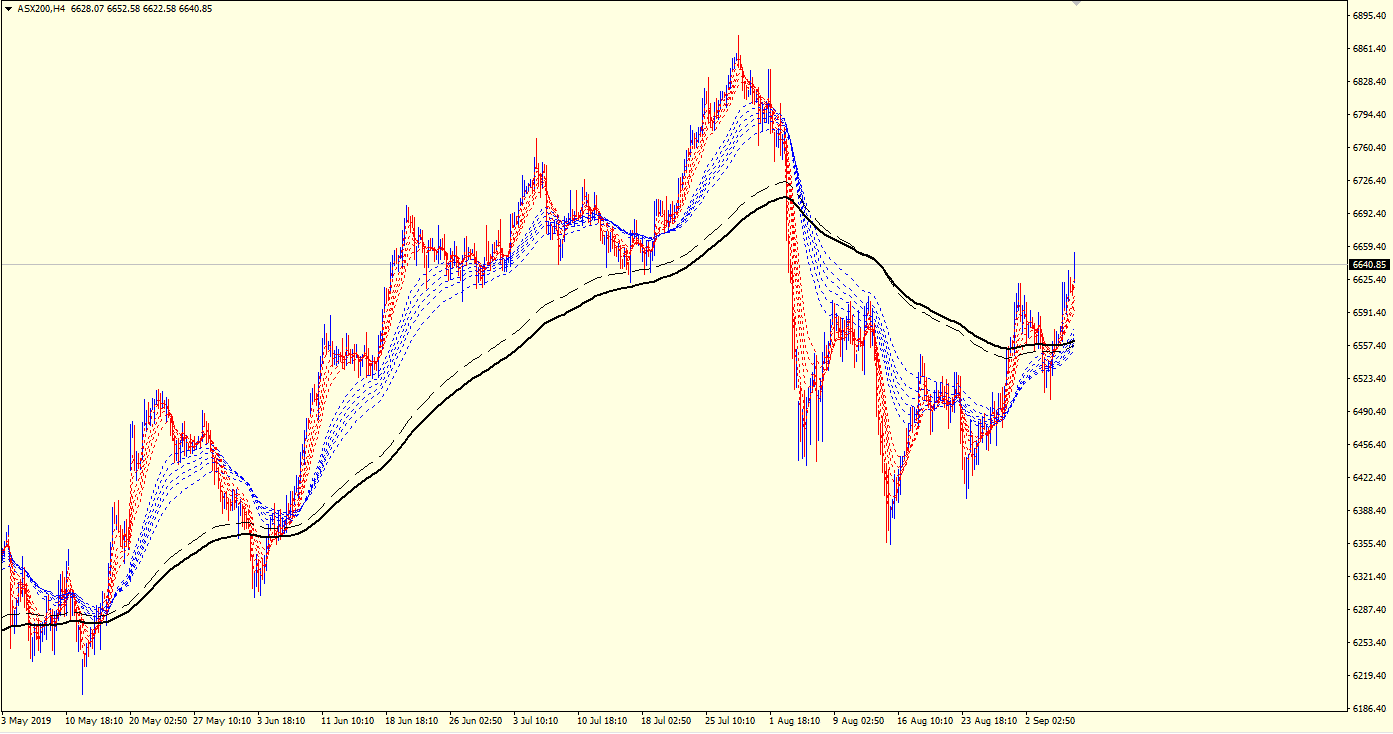Click the 6490.40 price axis label

(1368, 412)
